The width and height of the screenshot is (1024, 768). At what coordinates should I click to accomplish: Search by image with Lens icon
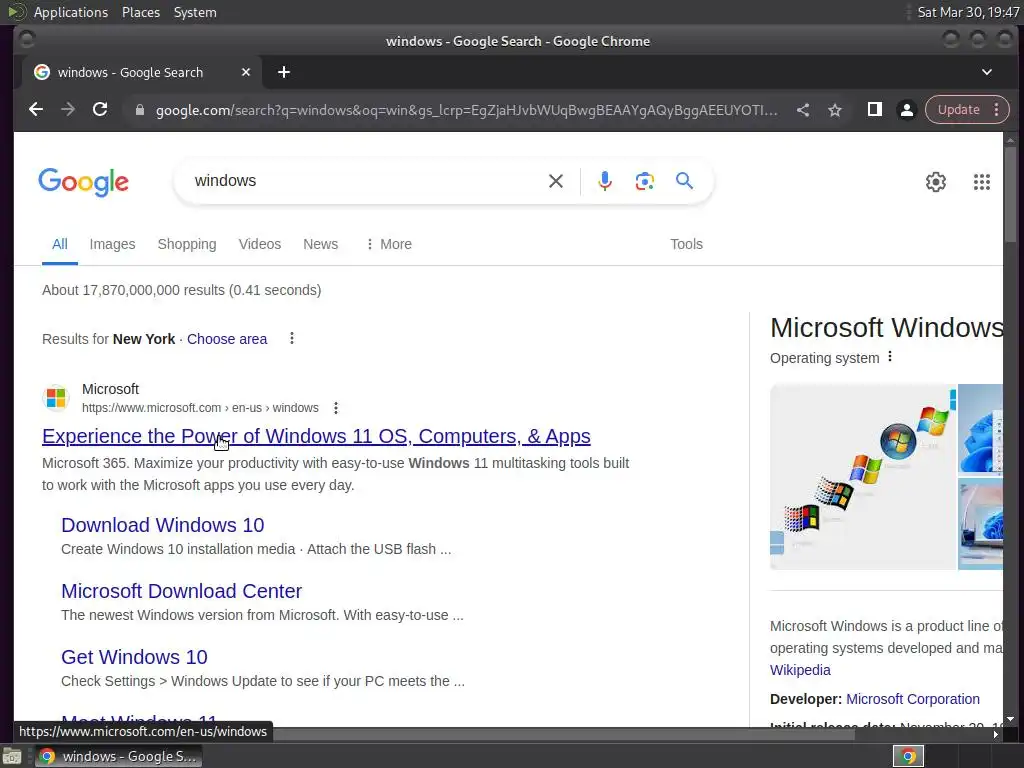point(645,181)
